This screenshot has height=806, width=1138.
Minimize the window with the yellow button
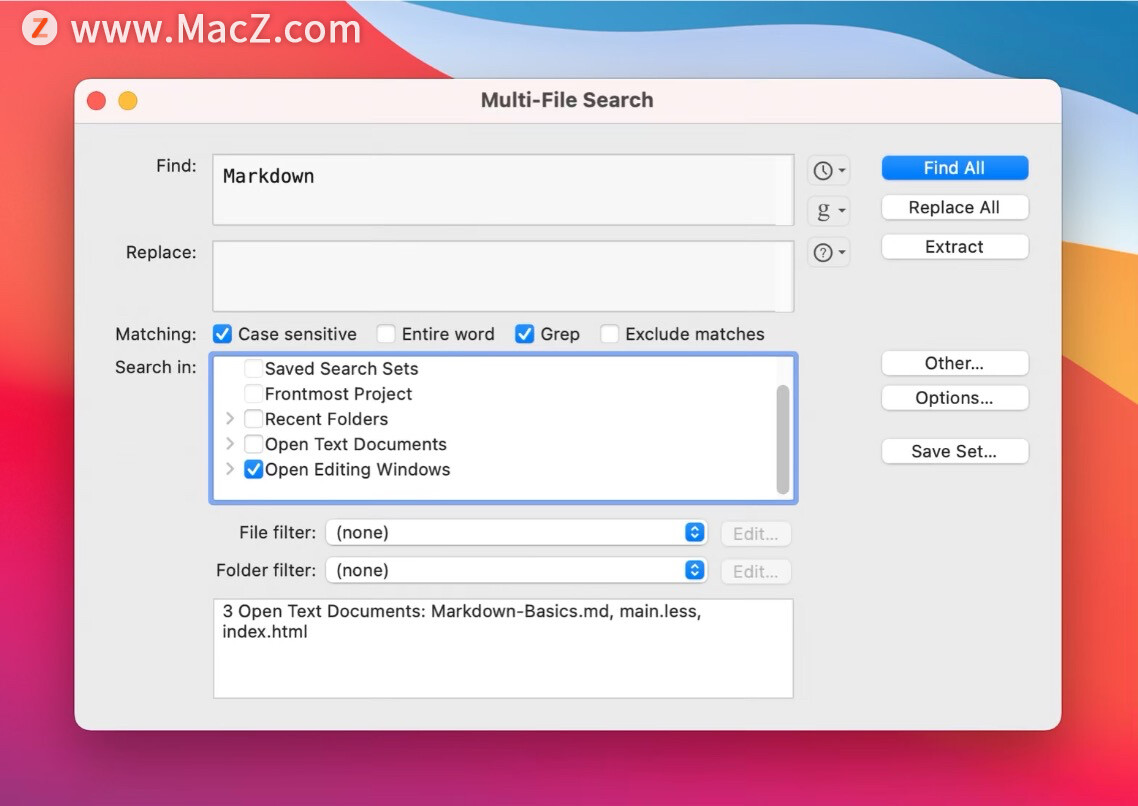[x=128, y=101]
